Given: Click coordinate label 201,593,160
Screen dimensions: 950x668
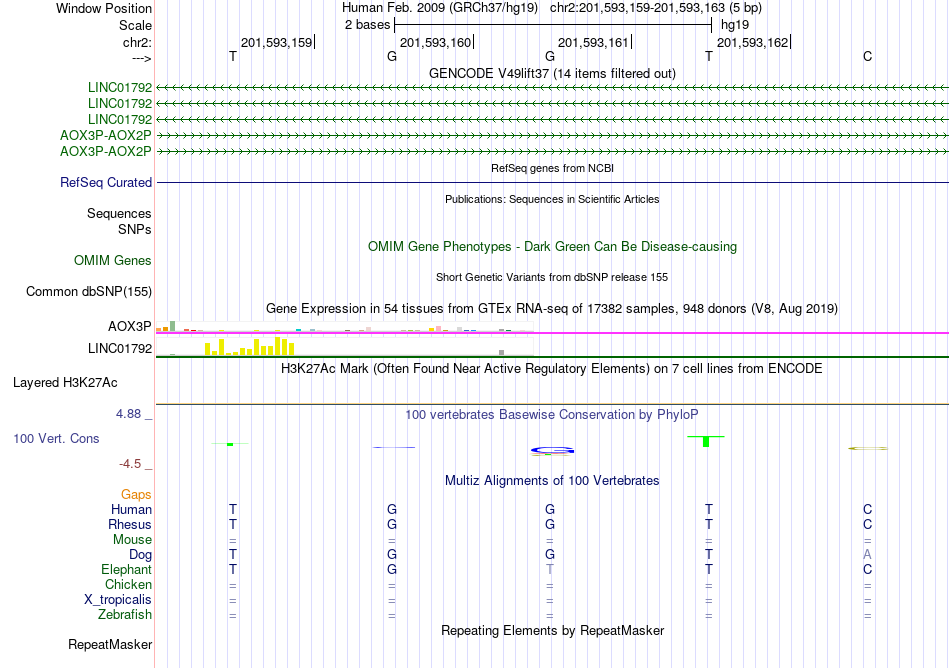Looking at the screenshot, I should (x=436, y=42).
